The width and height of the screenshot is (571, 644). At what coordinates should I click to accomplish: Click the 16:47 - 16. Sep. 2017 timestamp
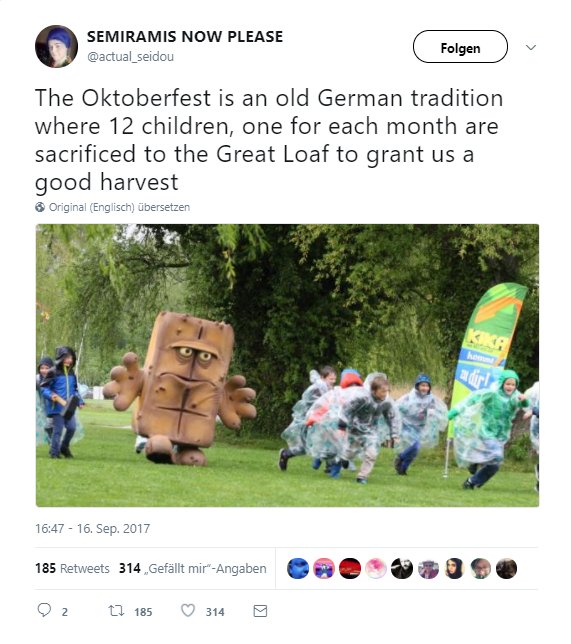click(92, 528)
